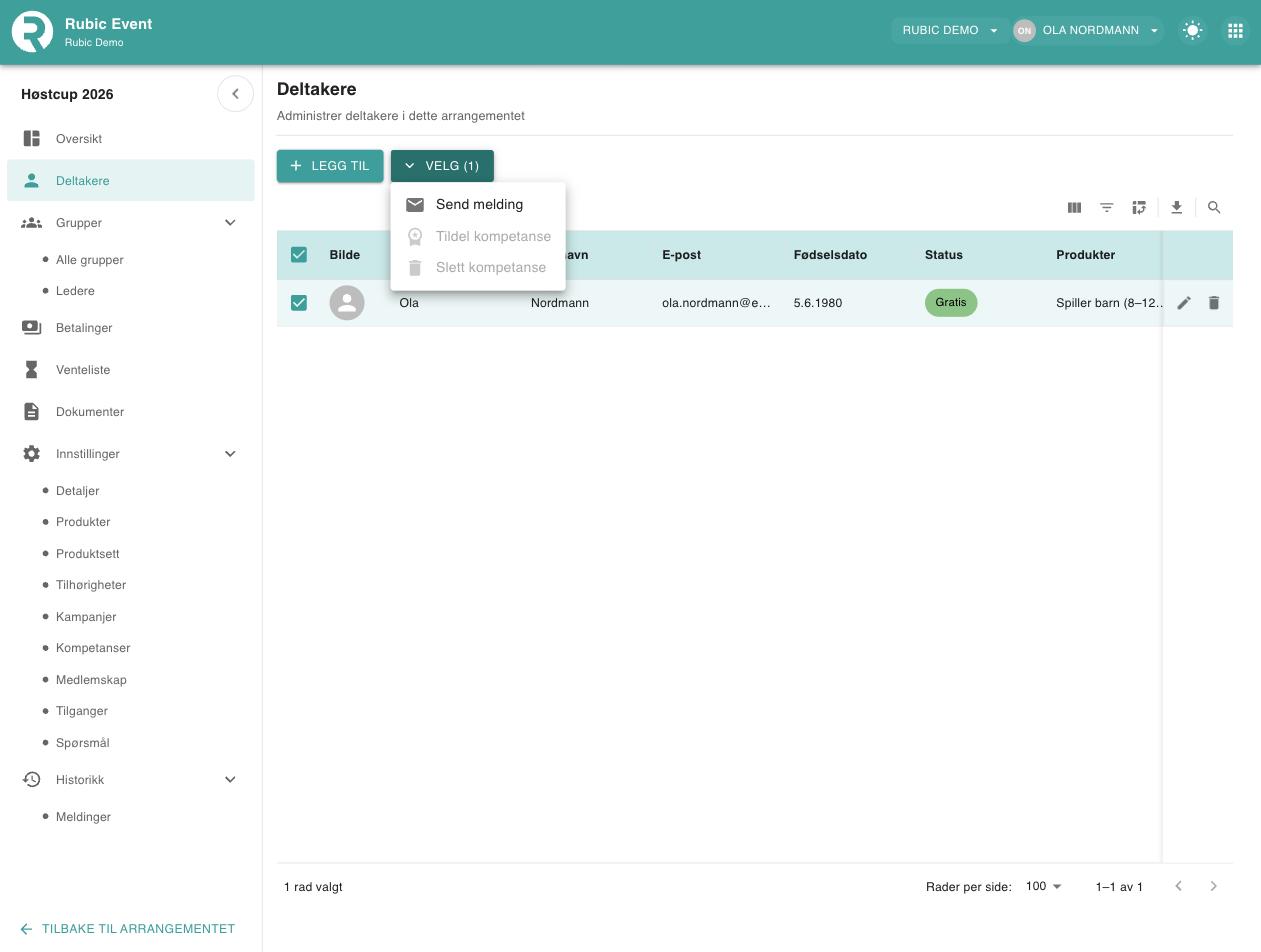The height and width of the screenshot is (952, 1261).
Task: Click Ola's profile picture avatar
Action: coord(347,303)
